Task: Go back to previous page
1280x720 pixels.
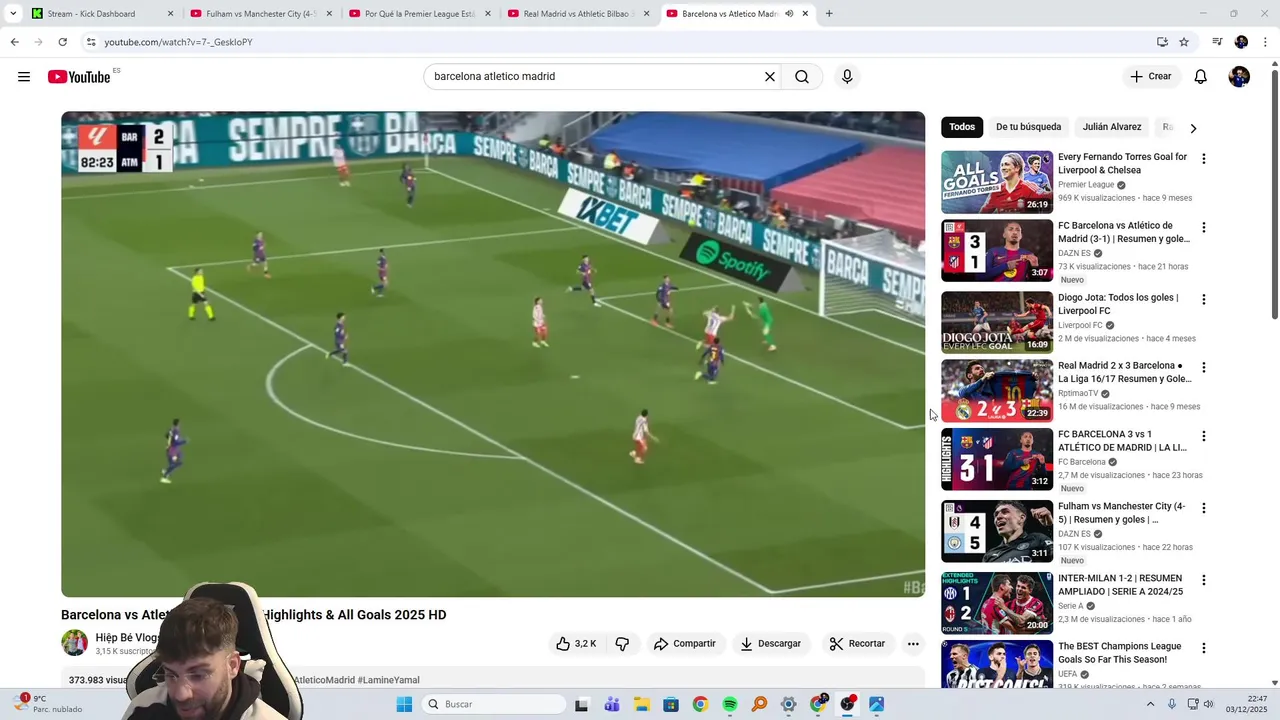Action: pos(14,42)
